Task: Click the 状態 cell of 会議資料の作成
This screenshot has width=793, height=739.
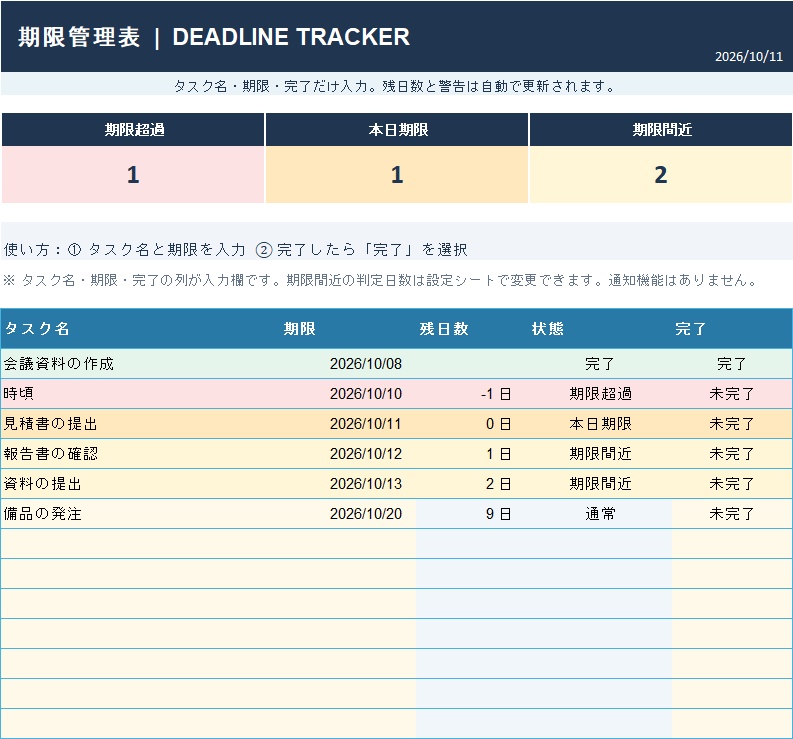Action: coord(599,364)
